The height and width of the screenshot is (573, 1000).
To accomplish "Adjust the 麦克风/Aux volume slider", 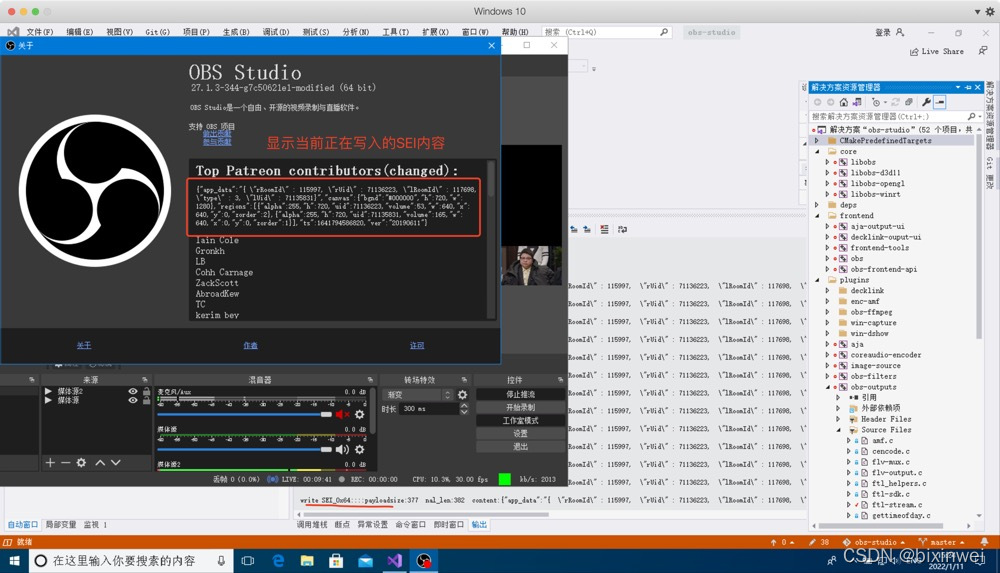I will 245,415.
